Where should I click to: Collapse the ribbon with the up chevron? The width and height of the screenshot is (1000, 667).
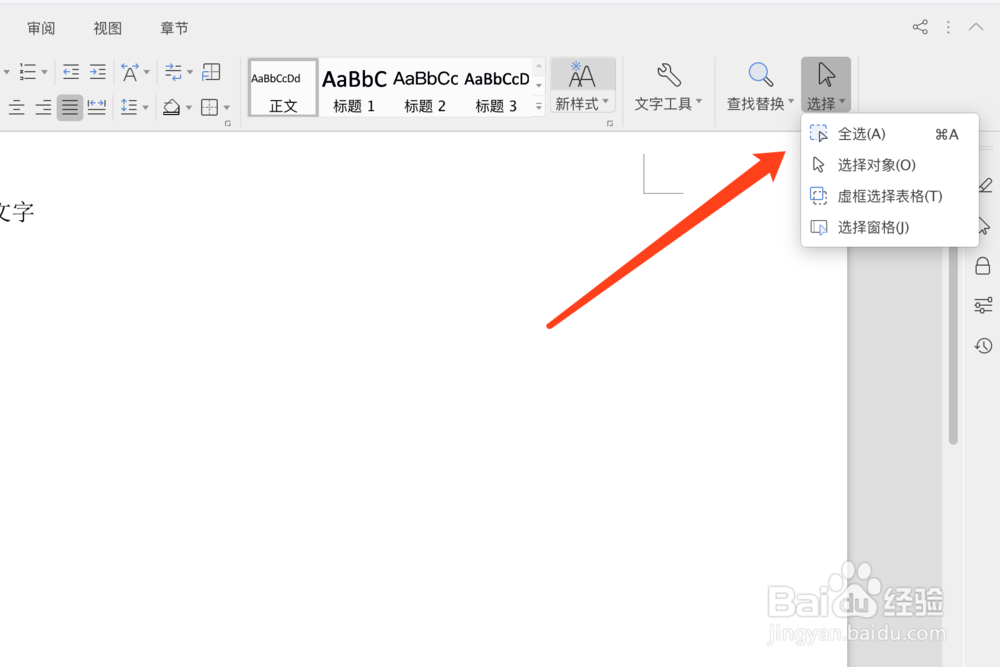pyautogui.click(x=976, y=27)
